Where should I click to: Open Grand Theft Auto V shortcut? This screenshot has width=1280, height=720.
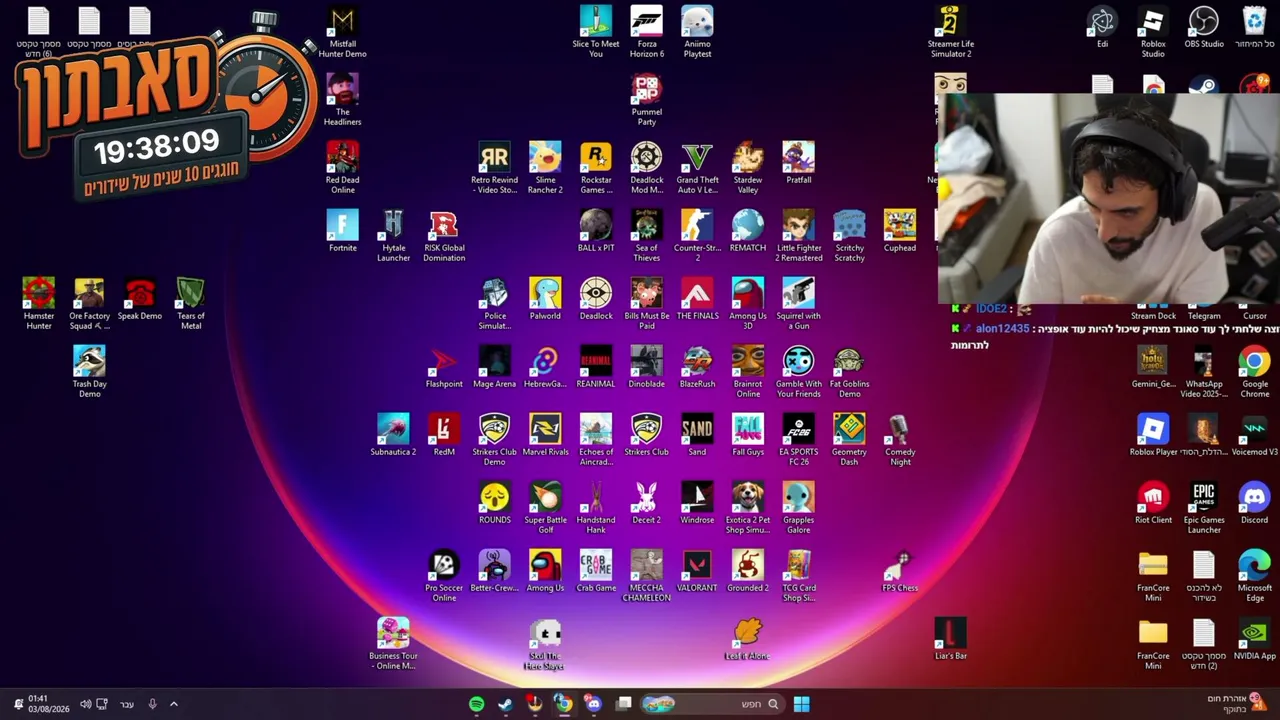pos(697,168)
